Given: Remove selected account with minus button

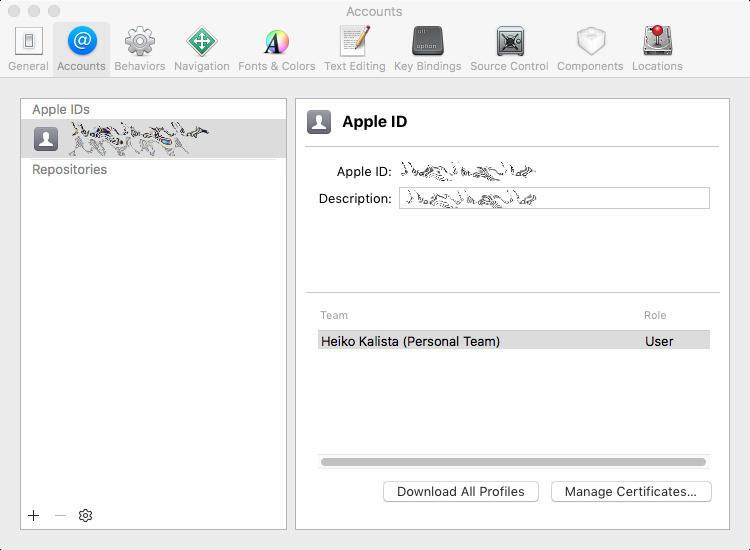Looking at the screenshot, I should coord(60,515).
